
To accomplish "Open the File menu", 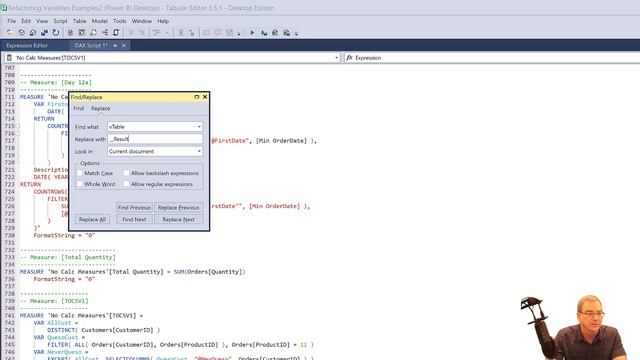I will pyautogui.click(x=11, y=21).
